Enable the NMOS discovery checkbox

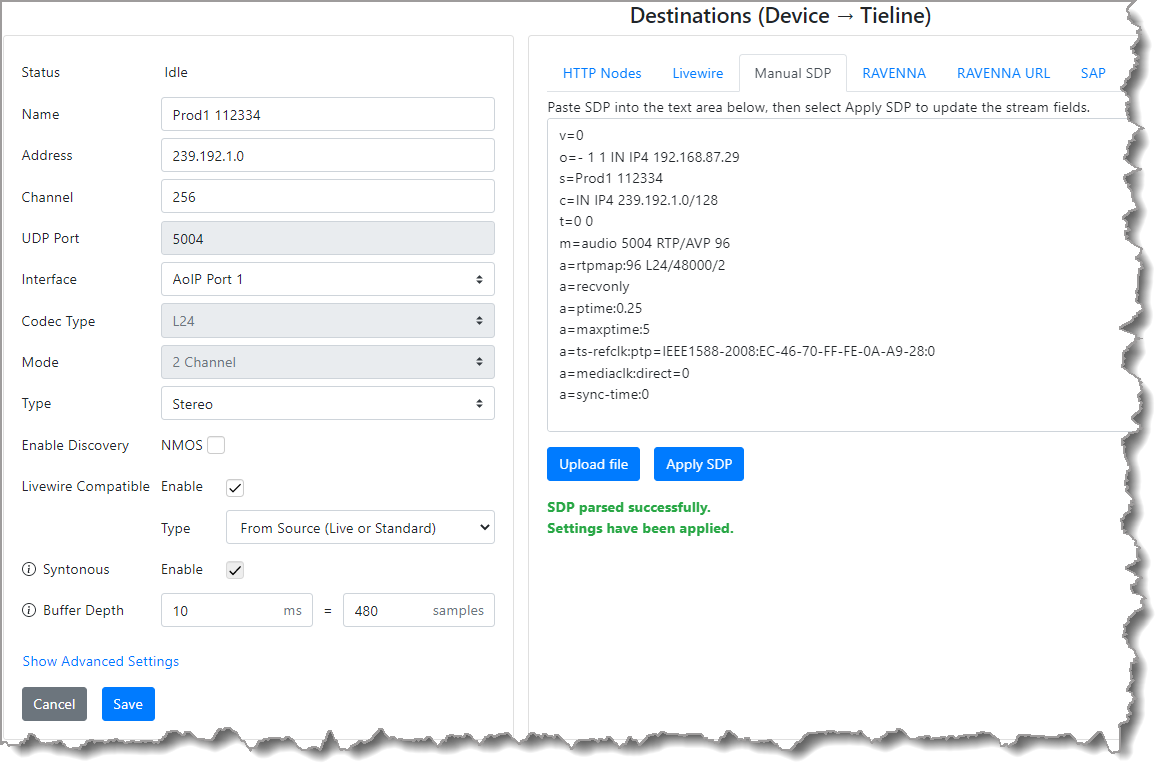click(216, 446)
